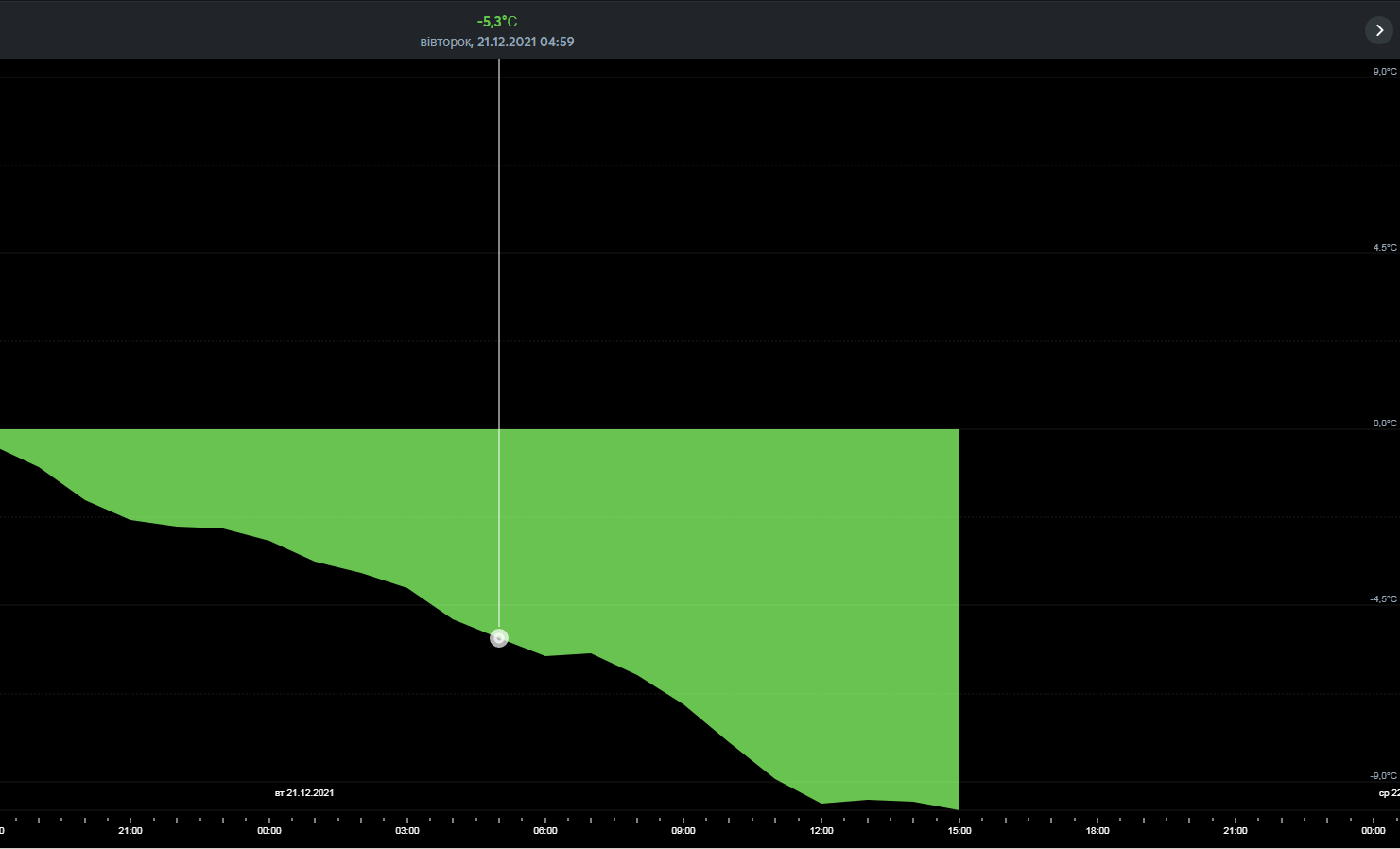The image size is (1400, 849).
Task: Select the 12:00 time axis label
Action: tap(821, 831)
